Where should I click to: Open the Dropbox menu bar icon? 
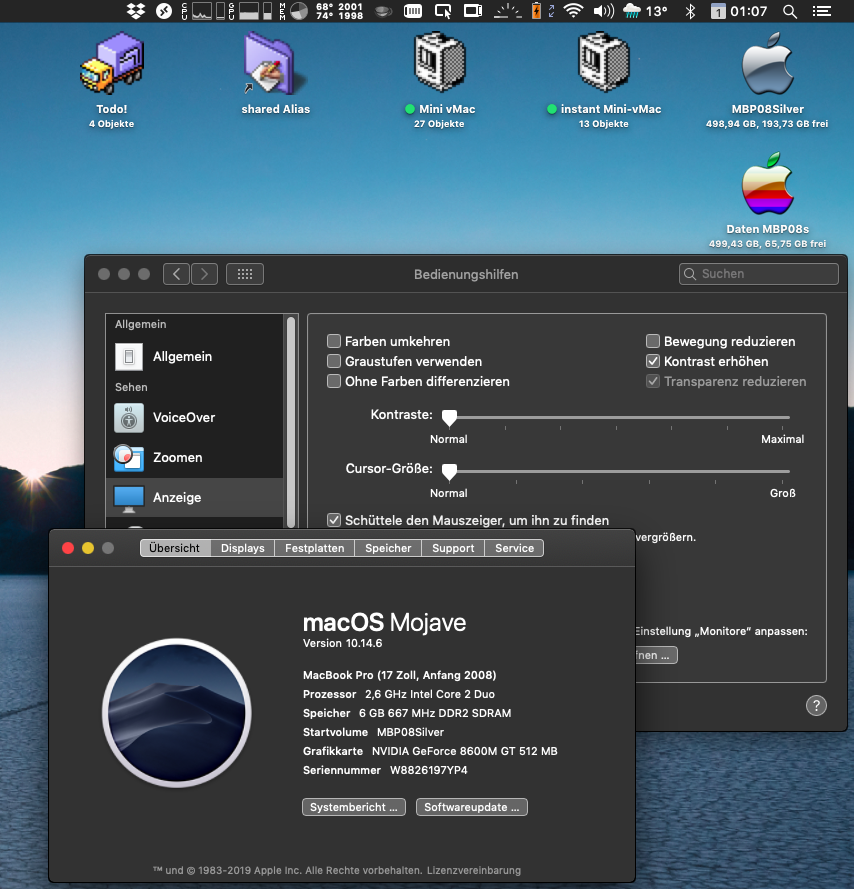[136, 11]
